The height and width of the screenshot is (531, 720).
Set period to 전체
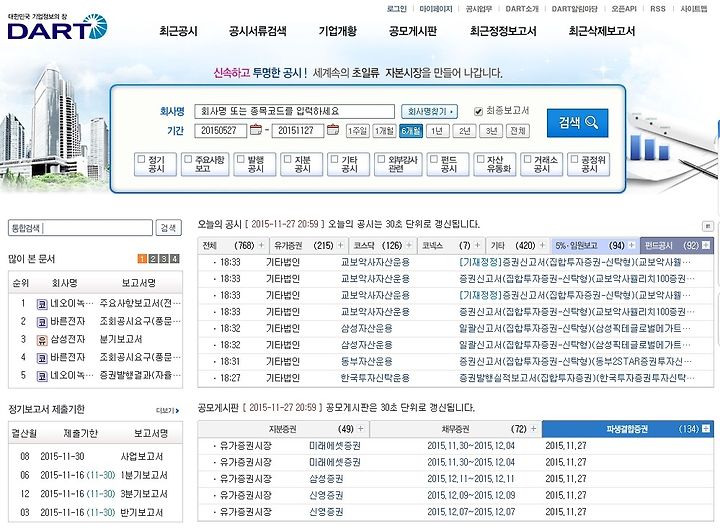tap(518, 131)
